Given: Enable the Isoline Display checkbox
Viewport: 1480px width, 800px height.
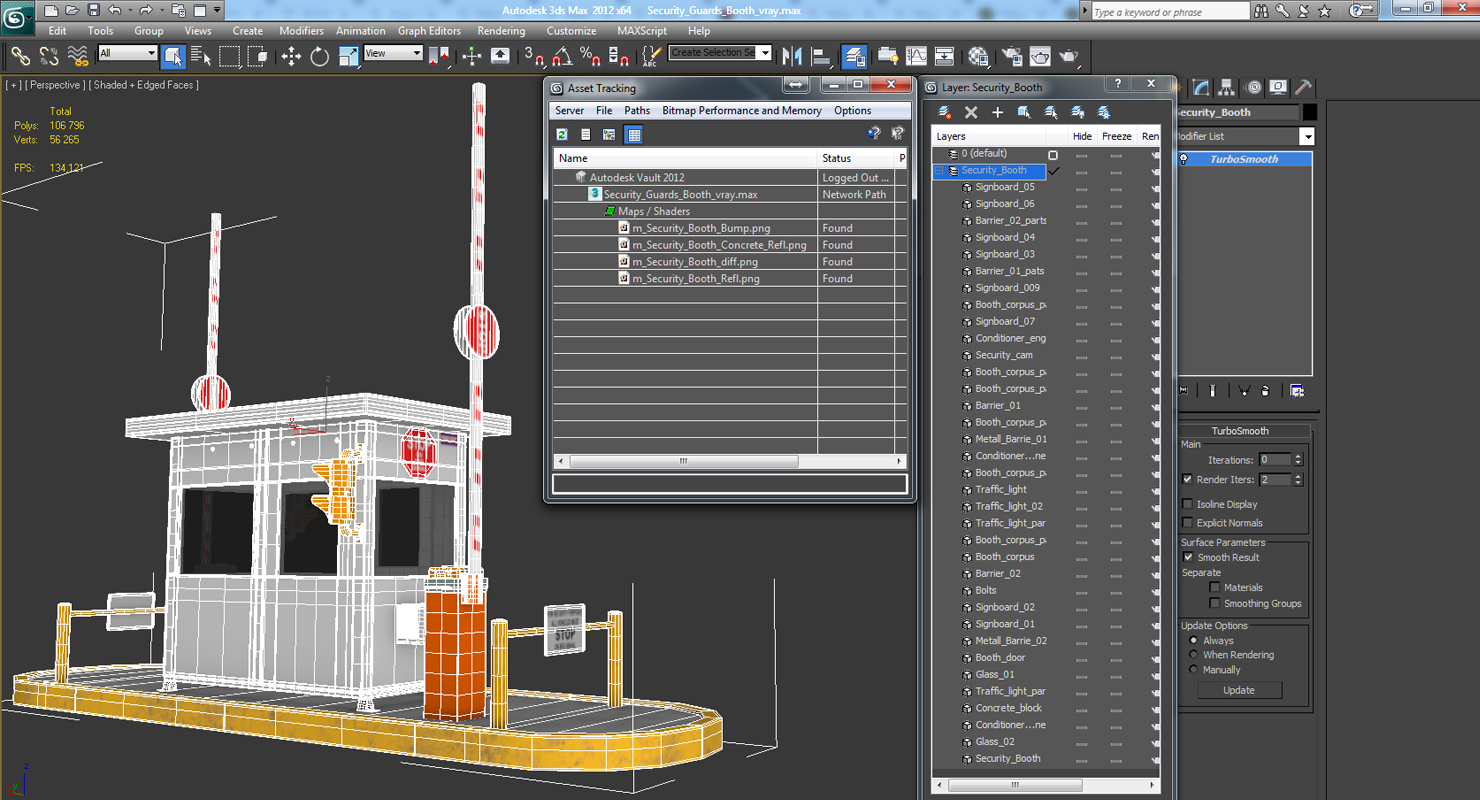Looking at the screenshot, I should click(x=1188, y=504).
